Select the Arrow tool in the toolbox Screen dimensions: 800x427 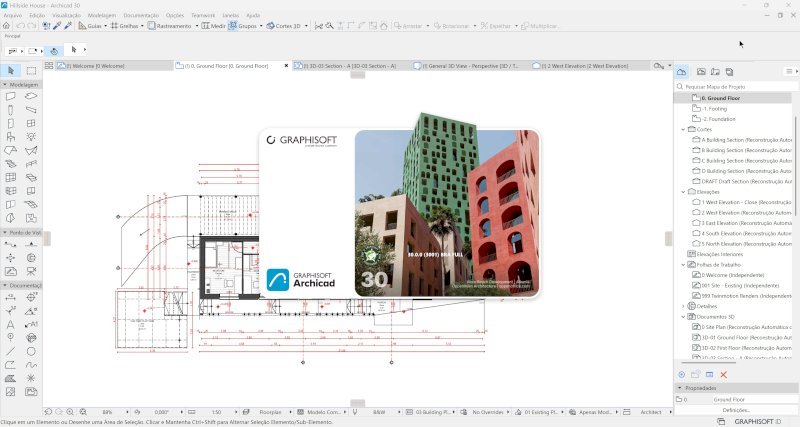click(x=11, y=71)
